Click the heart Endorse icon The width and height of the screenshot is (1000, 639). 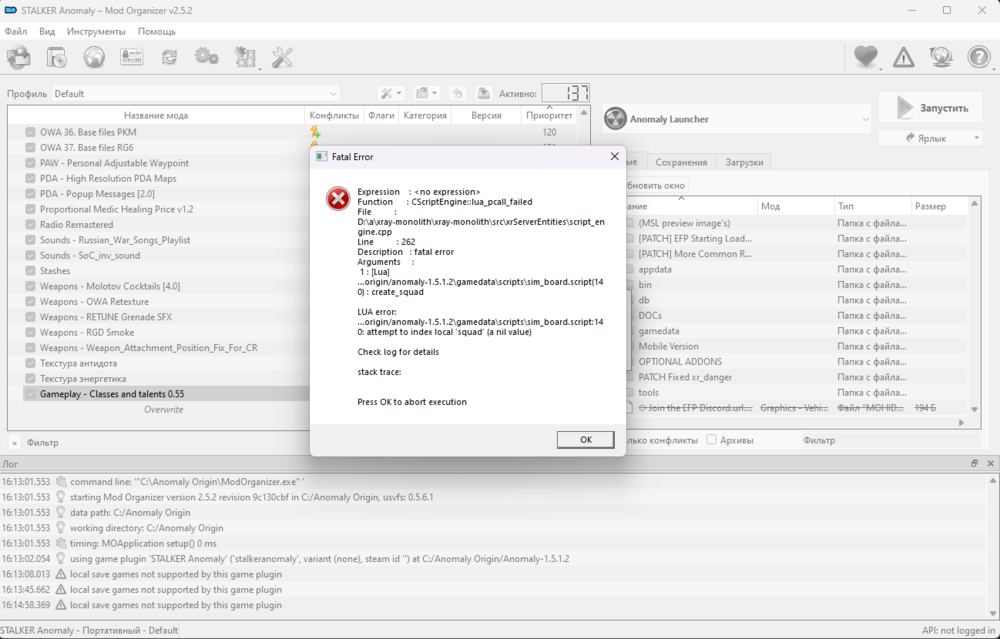[865, 58]
